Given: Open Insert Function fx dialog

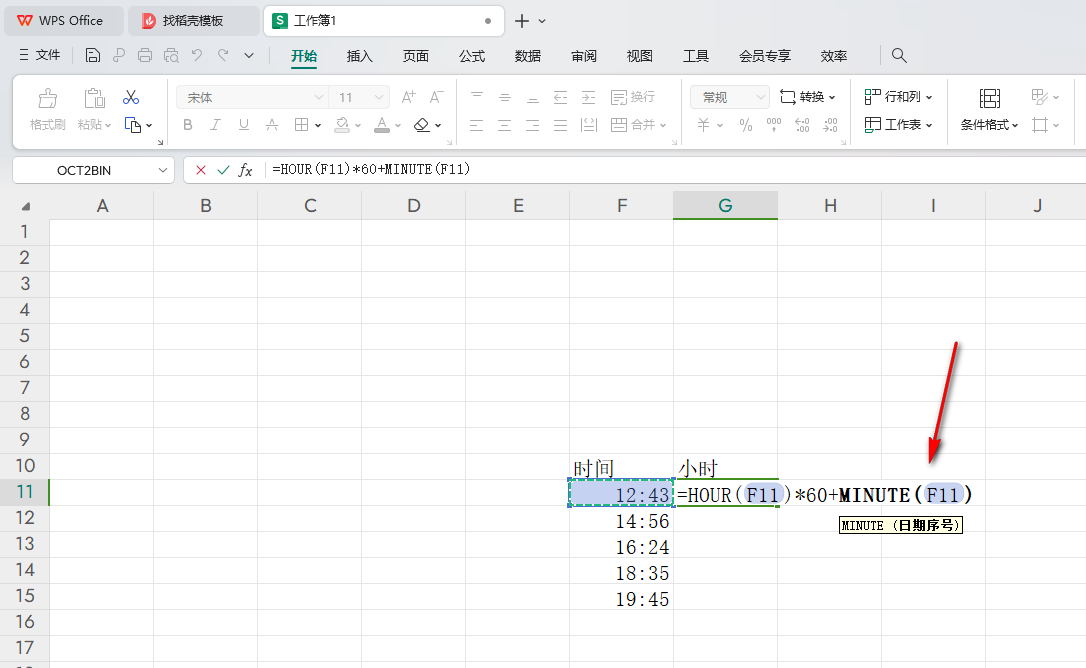Looking at the screenshot, I should (x=245, y=170).
